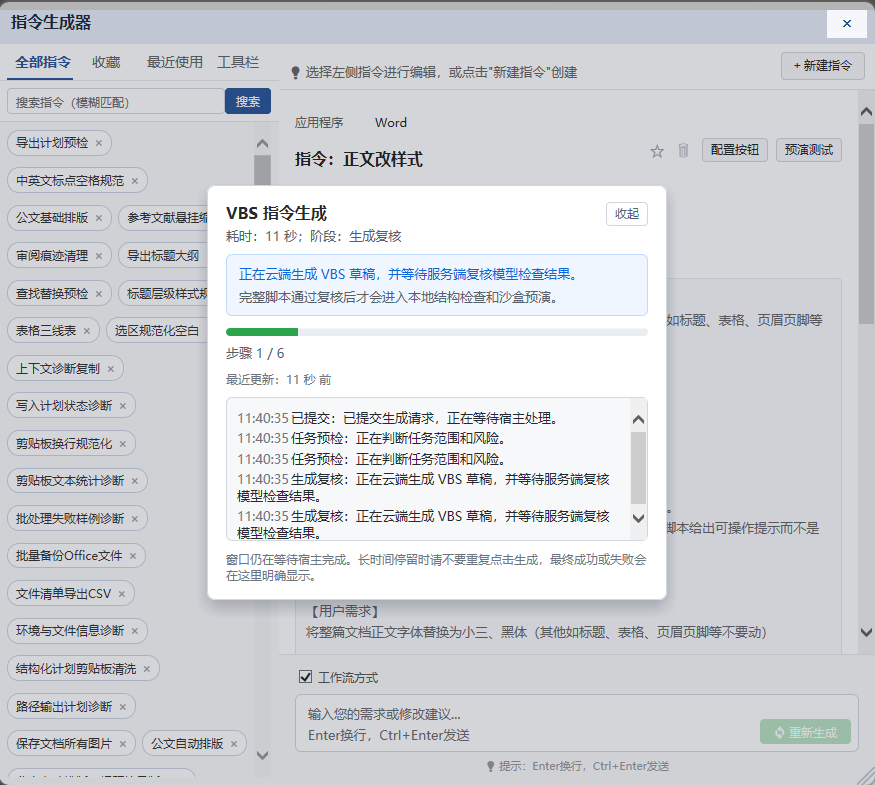
Task: Remove the 文件清单导出CSV tag with its x
Action: [122, 594]
